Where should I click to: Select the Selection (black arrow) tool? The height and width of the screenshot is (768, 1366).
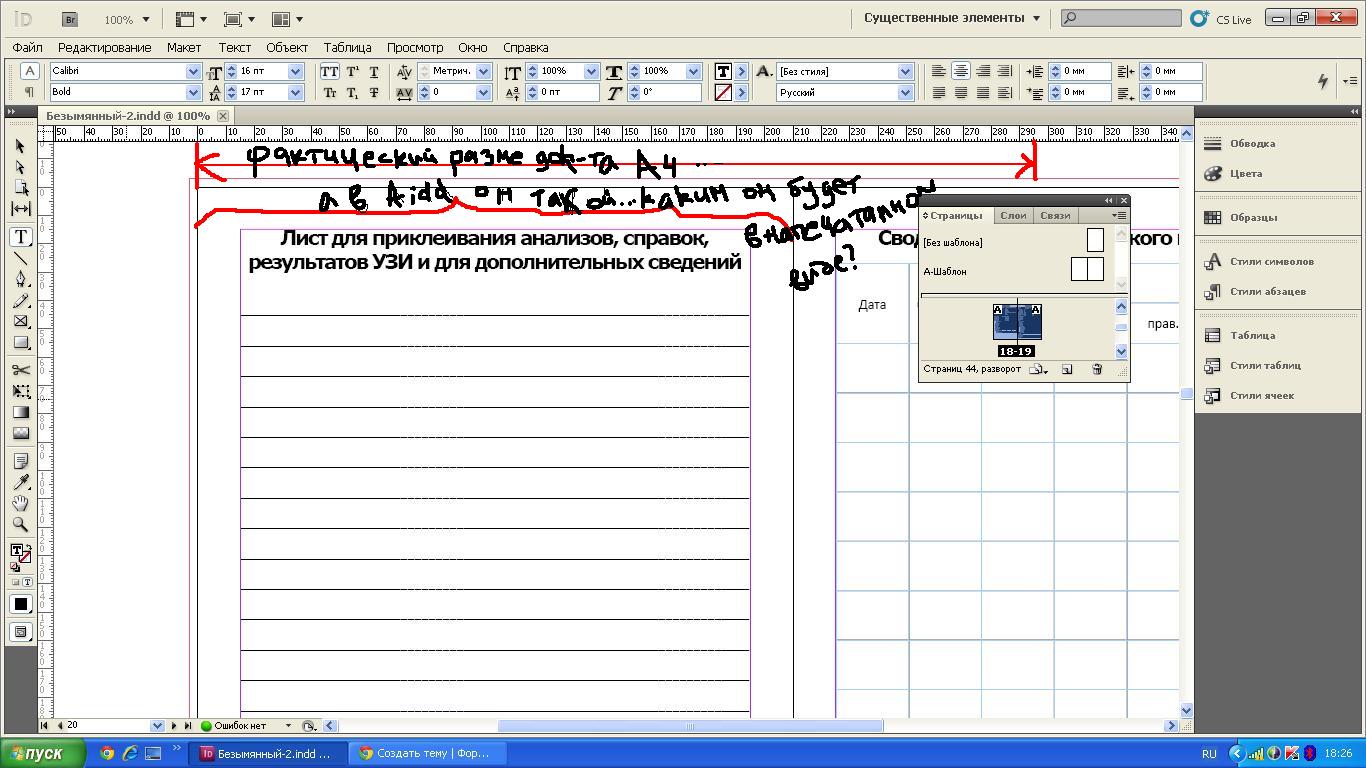click(20, 146)
